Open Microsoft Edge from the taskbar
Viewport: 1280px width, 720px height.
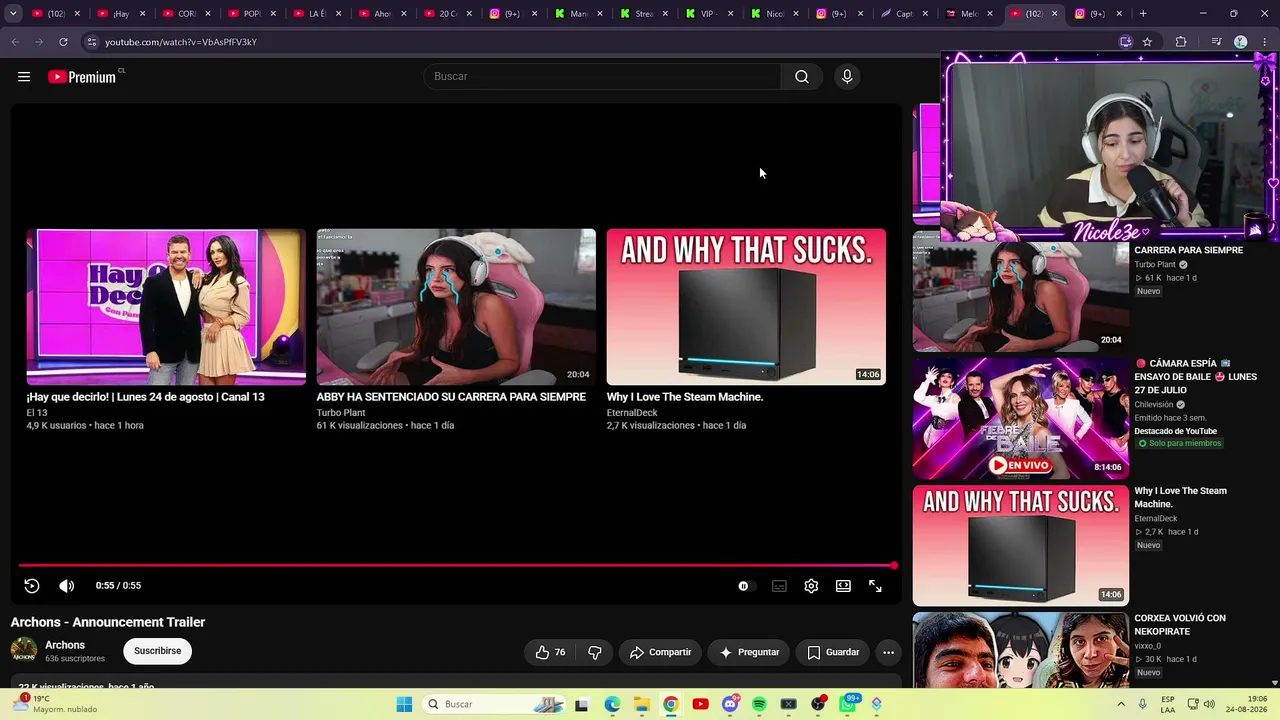612,704
